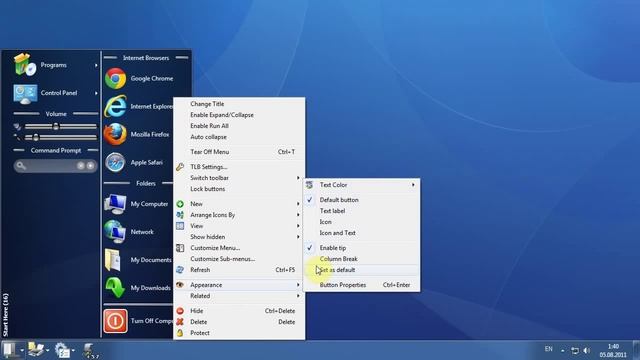The width and height of the screenshot is (640, 360).
Task: Expand the New submenu arrow
Action: (298, 204)
